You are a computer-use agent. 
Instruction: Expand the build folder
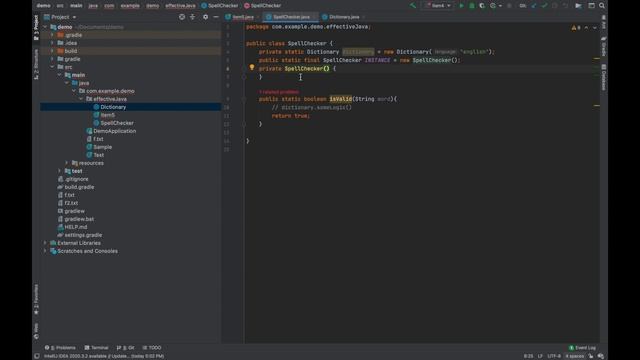click(52, 51)
